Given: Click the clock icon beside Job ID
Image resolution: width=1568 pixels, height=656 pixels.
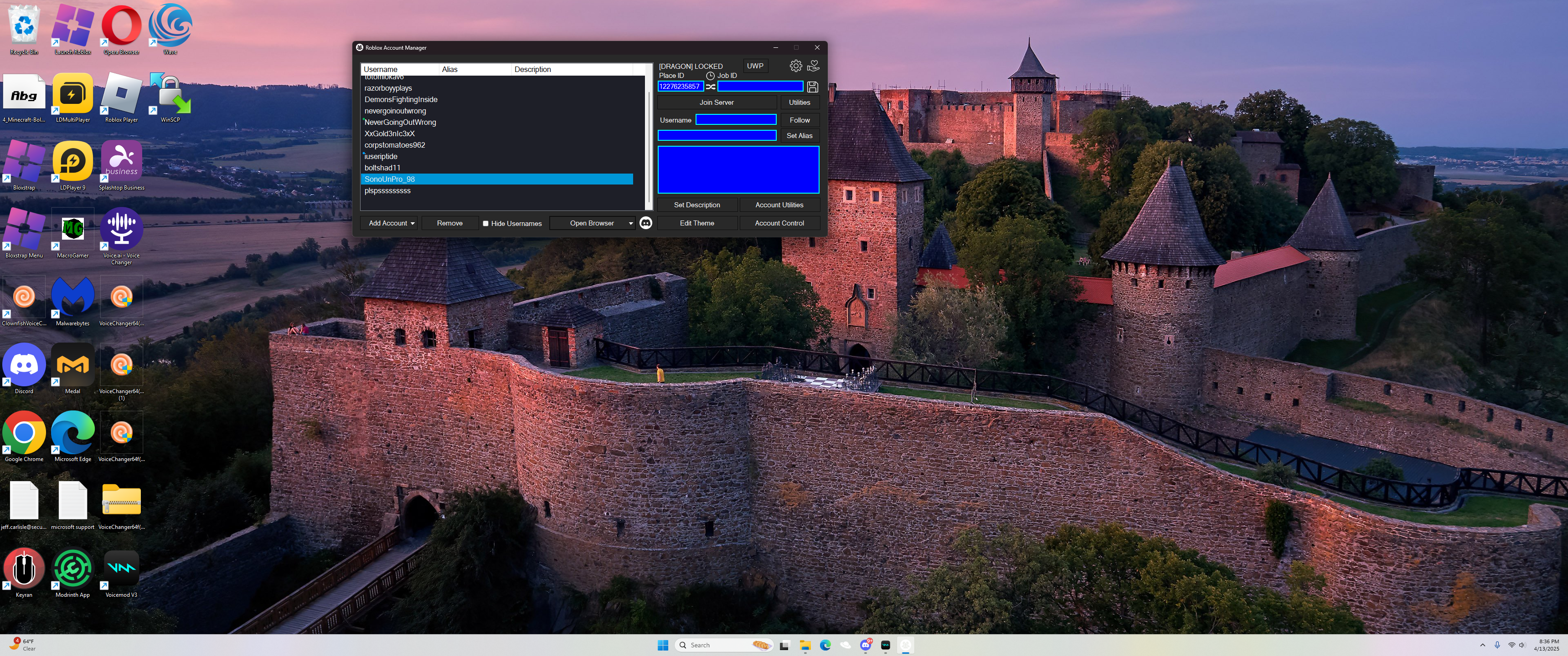Looking at the screenshot, I should coord(710,76).
